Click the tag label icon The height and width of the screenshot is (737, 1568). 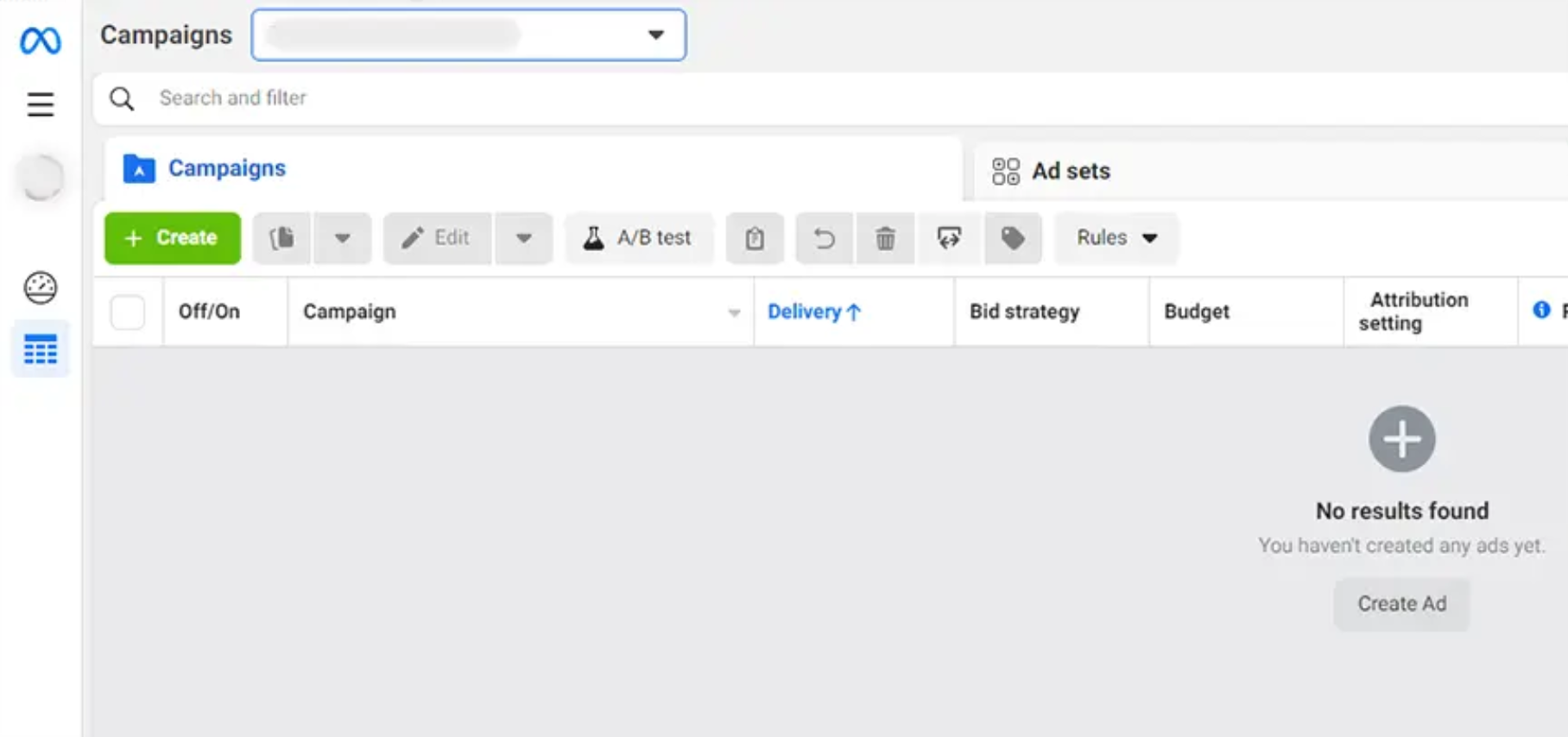[1013, 238]
